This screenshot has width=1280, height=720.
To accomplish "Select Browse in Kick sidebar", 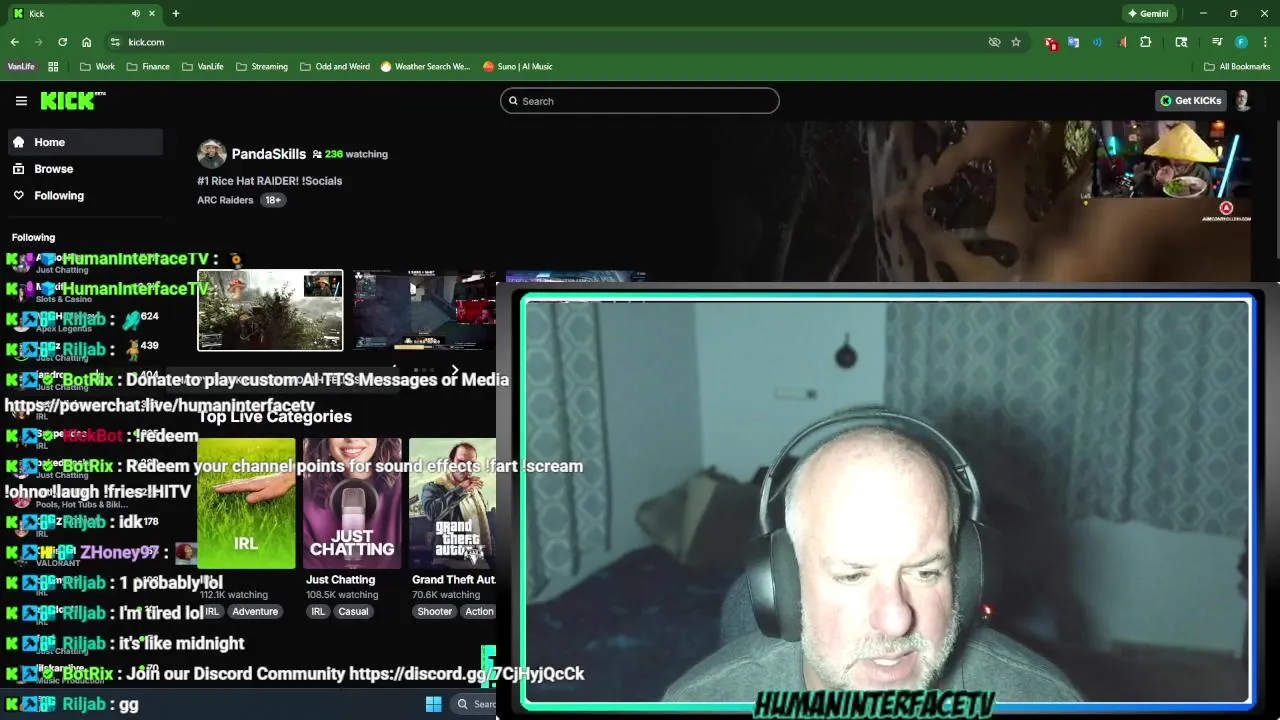I will click(85, 169).
